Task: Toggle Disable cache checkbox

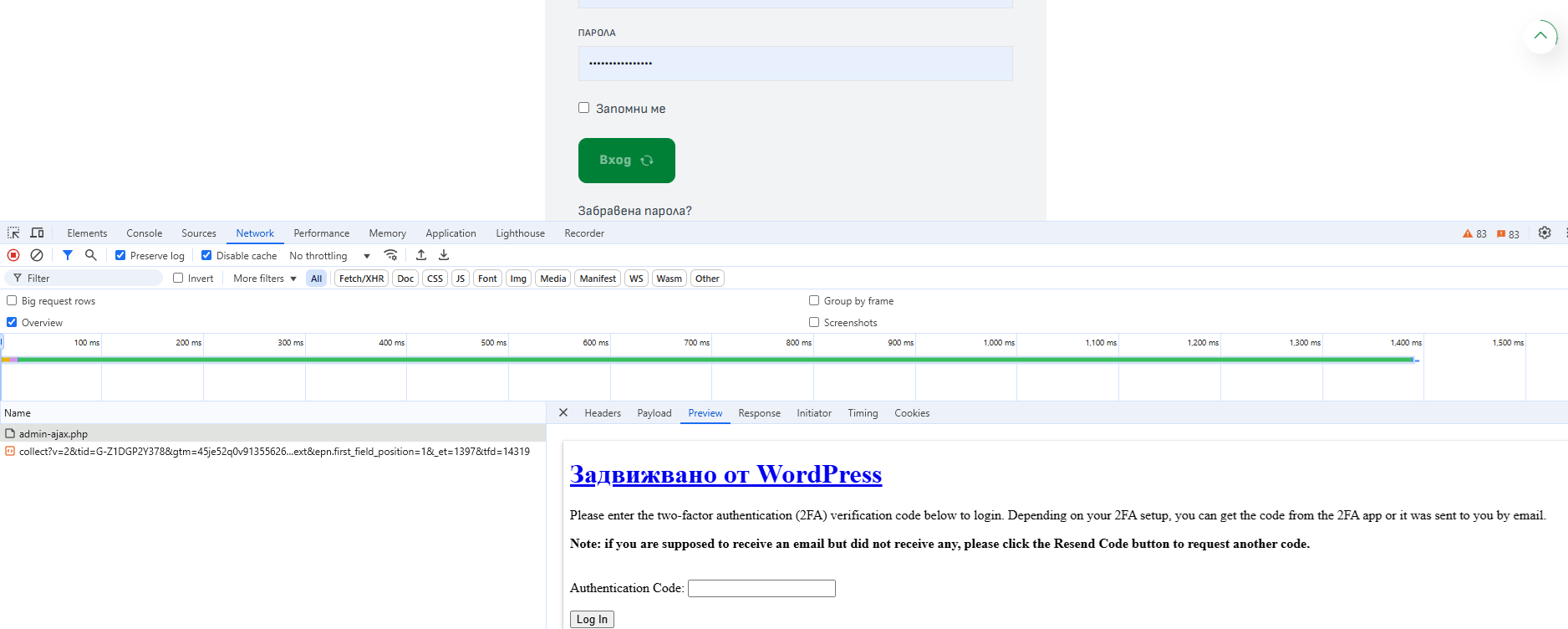Action: pos(206,255)
